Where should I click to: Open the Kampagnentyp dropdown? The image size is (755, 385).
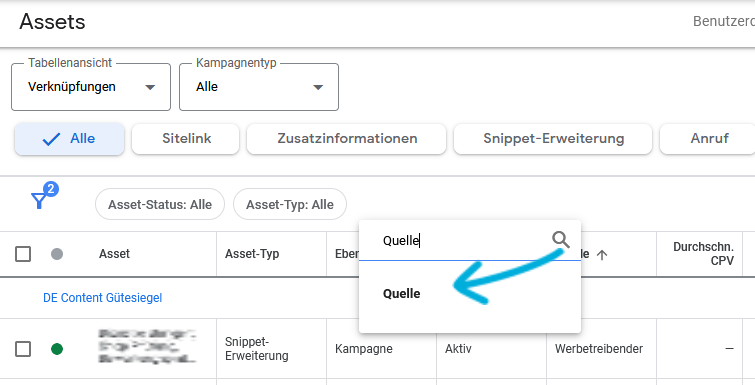(259, 87)
